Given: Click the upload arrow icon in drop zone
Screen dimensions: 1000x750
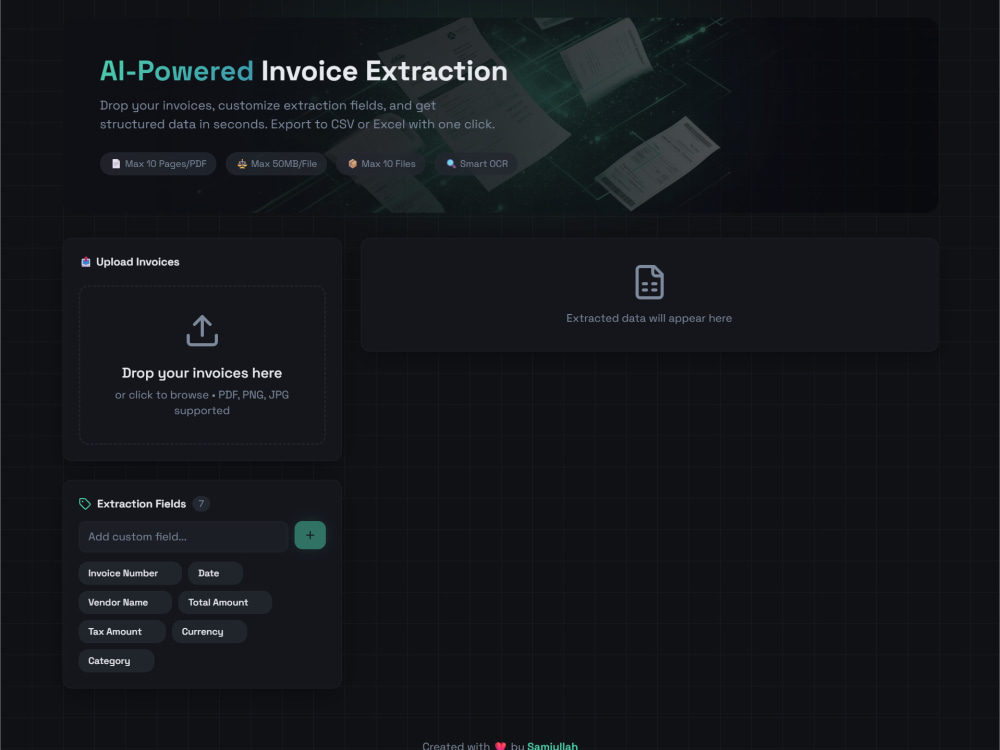Looking at the screenshot, I should pyautogui.click(x=202, y=330).
